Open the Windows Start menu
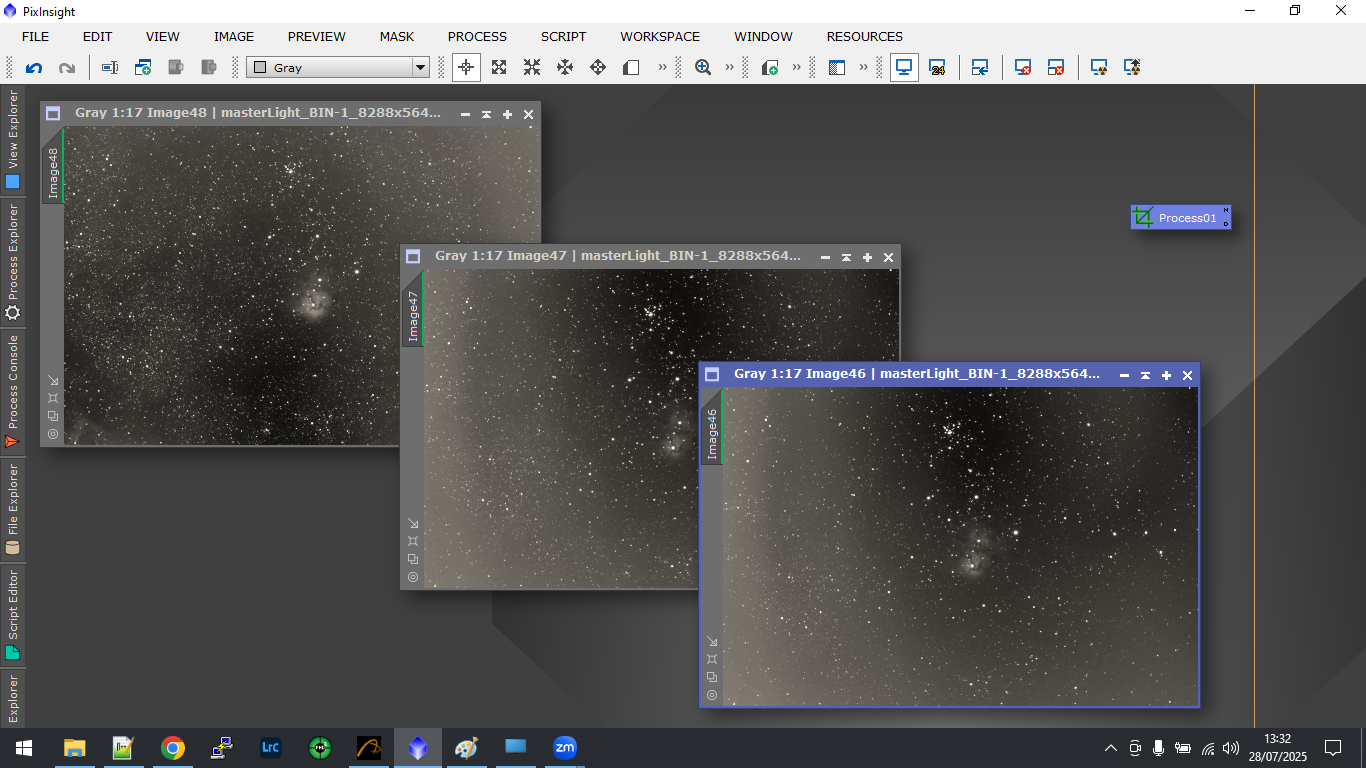The height and width of the screenshot is (768, 1366). click(x=24, y=748)
